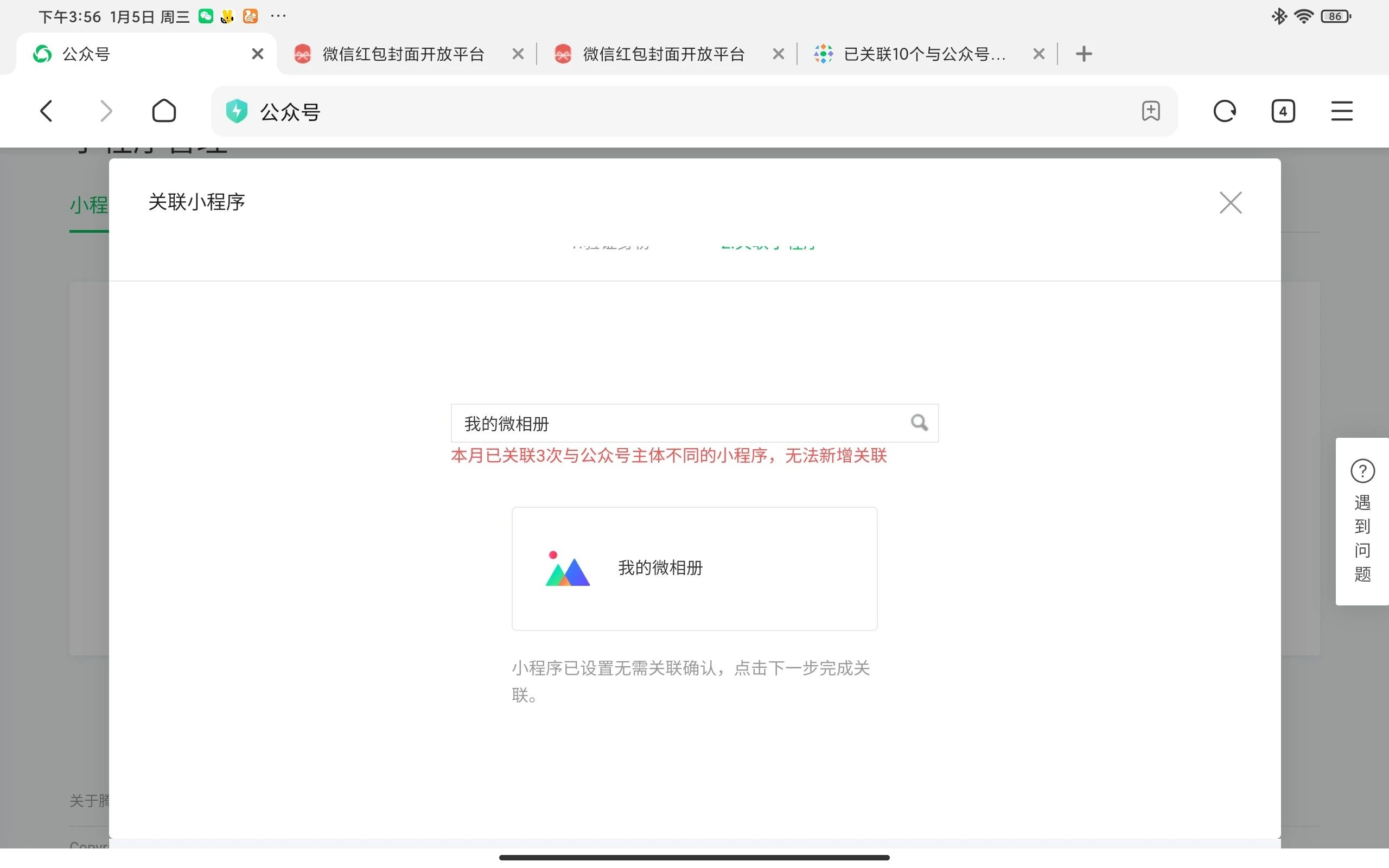The height and width of the screenshot is (868, 1389).
Task: Click the question mark help icon
Action: coord(1362,471)
